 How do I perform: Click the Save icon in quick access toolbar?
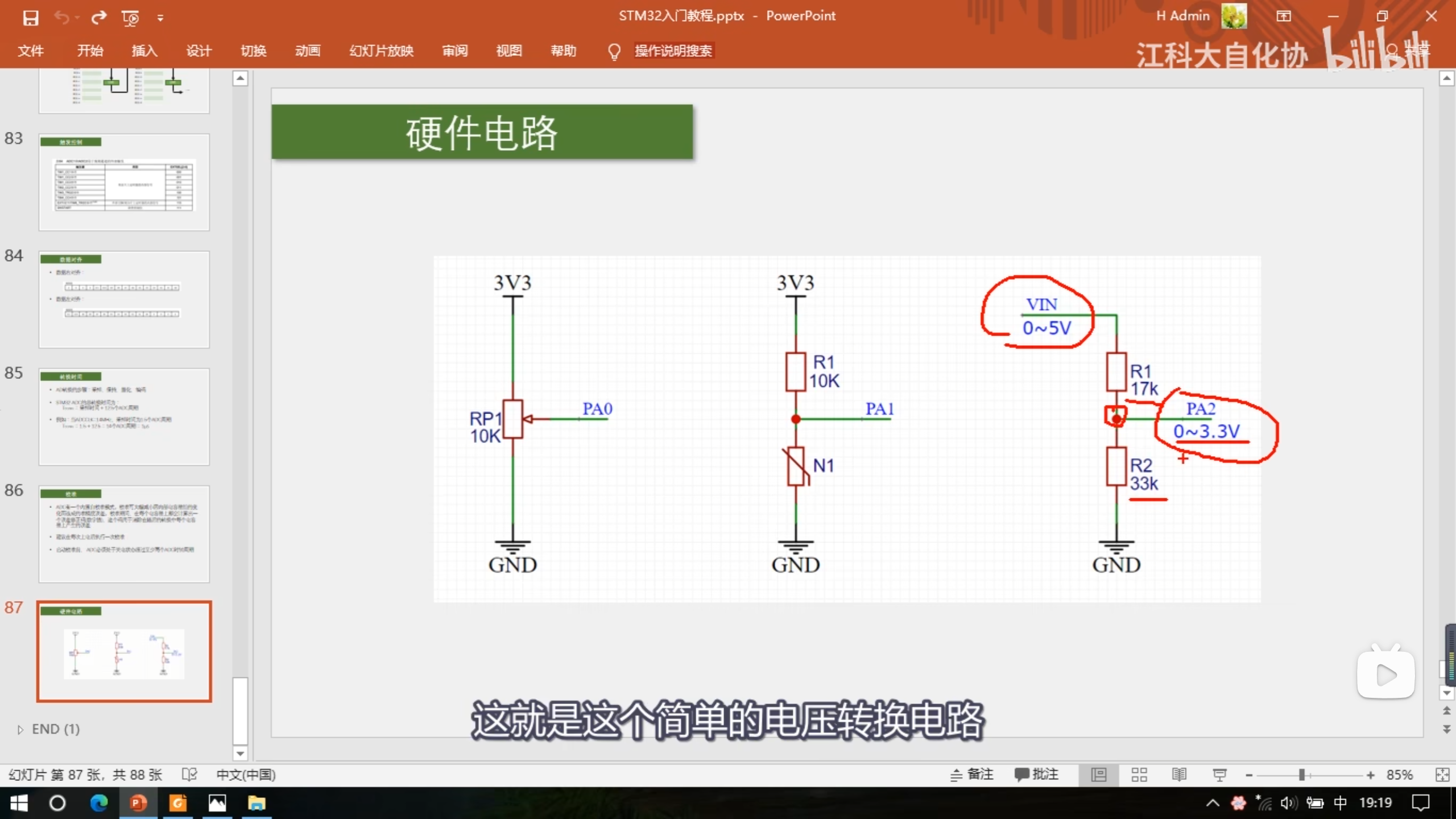[30, 18]
